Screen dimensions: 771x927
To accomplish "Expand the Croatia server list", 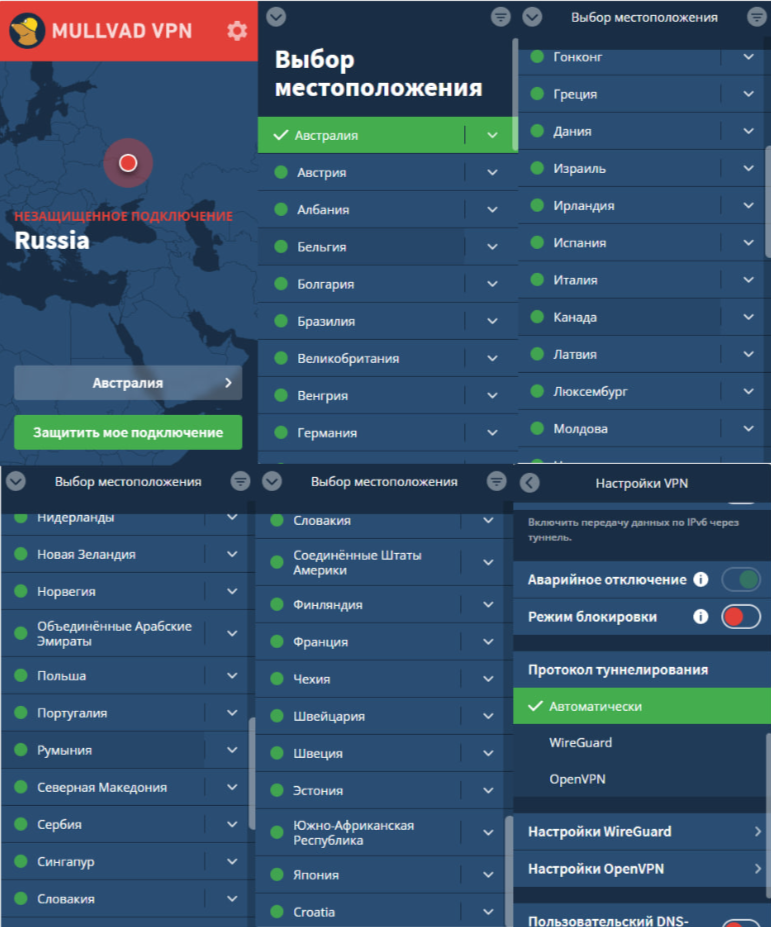I will [x=488, y=912].
